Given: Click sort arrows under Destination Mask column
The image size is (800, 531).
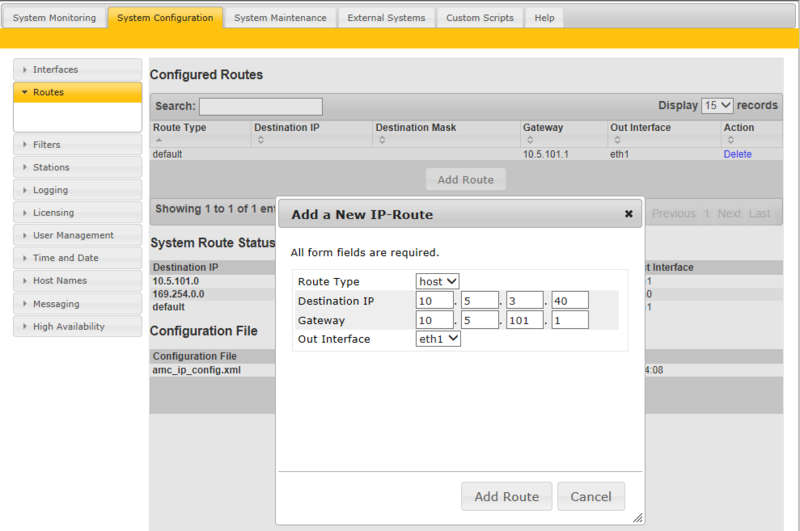Looking at the screenshot, I should 381,140.
